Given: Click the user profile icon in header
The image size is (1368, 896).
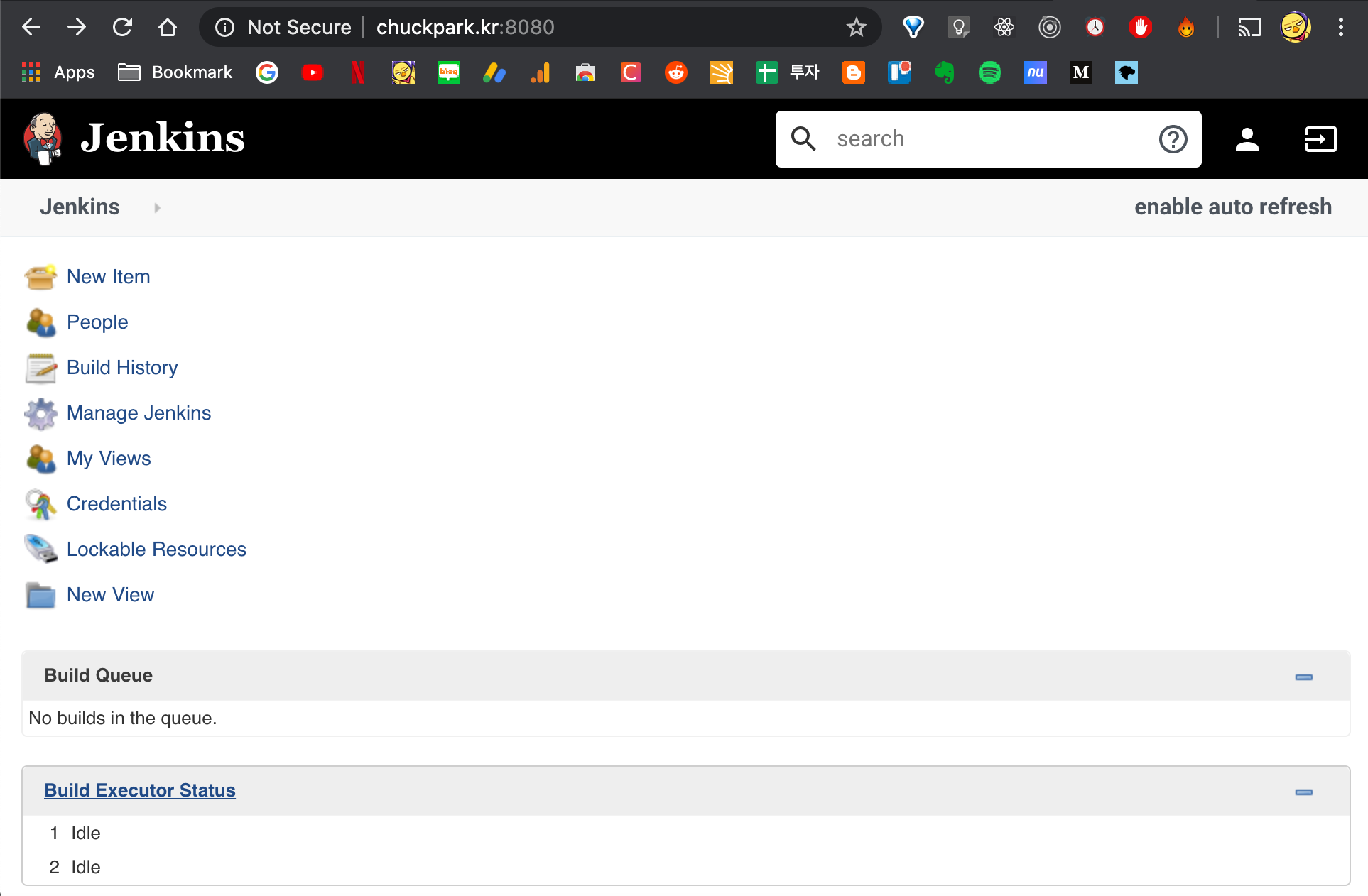Looking at the screenshot, I should tap(1247, 139).
